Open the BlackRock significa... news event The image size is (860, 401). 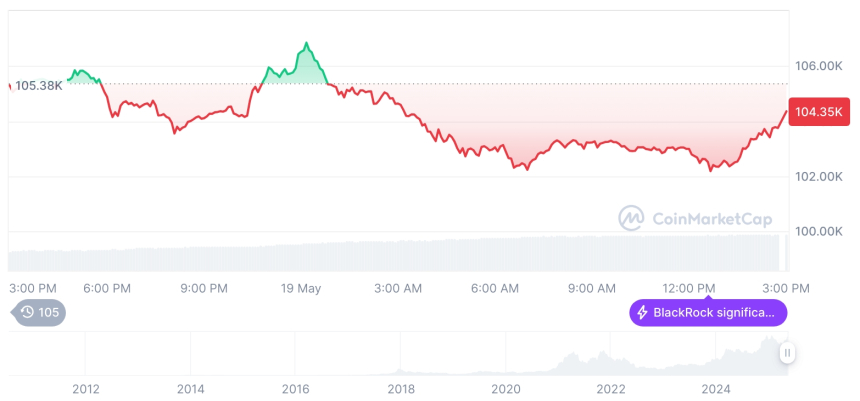coord(713,313)
